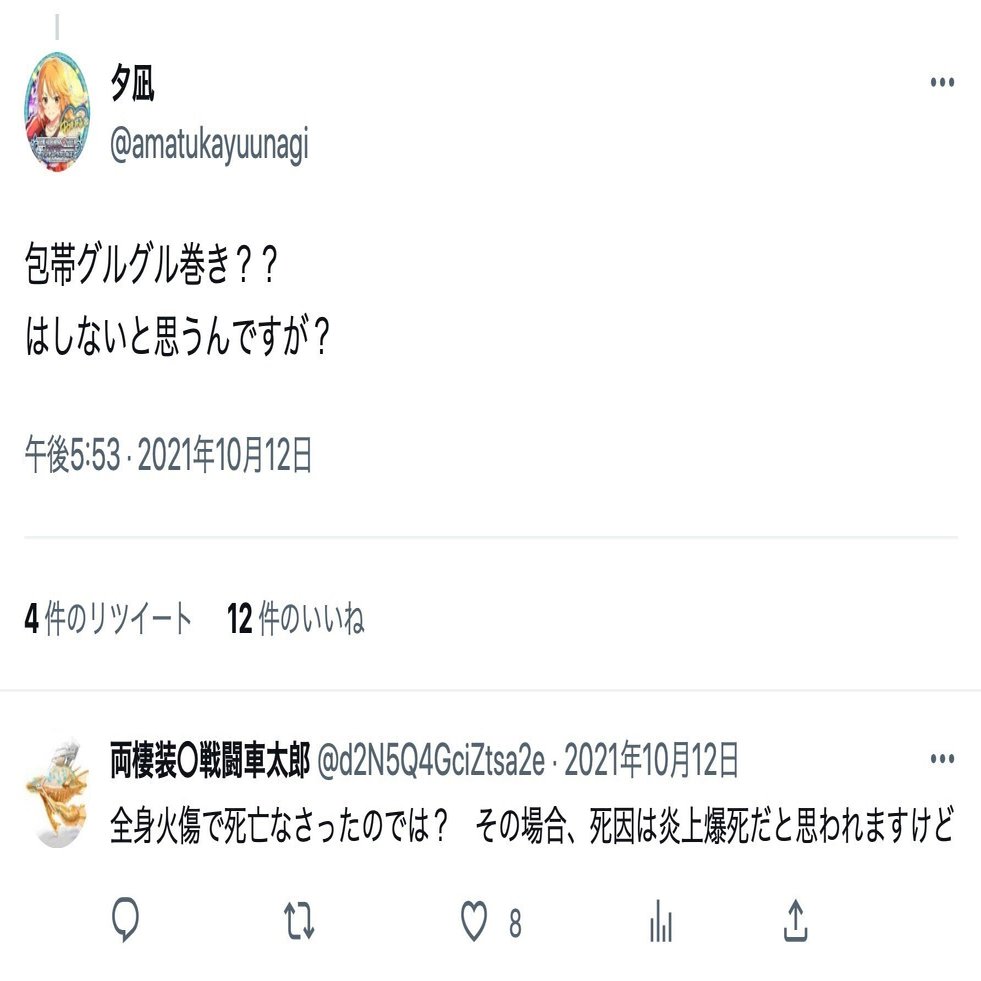Like the reply with the heart icon
Image resolution: width=981 pixels, height=981 pixels.
click(474, 921)
